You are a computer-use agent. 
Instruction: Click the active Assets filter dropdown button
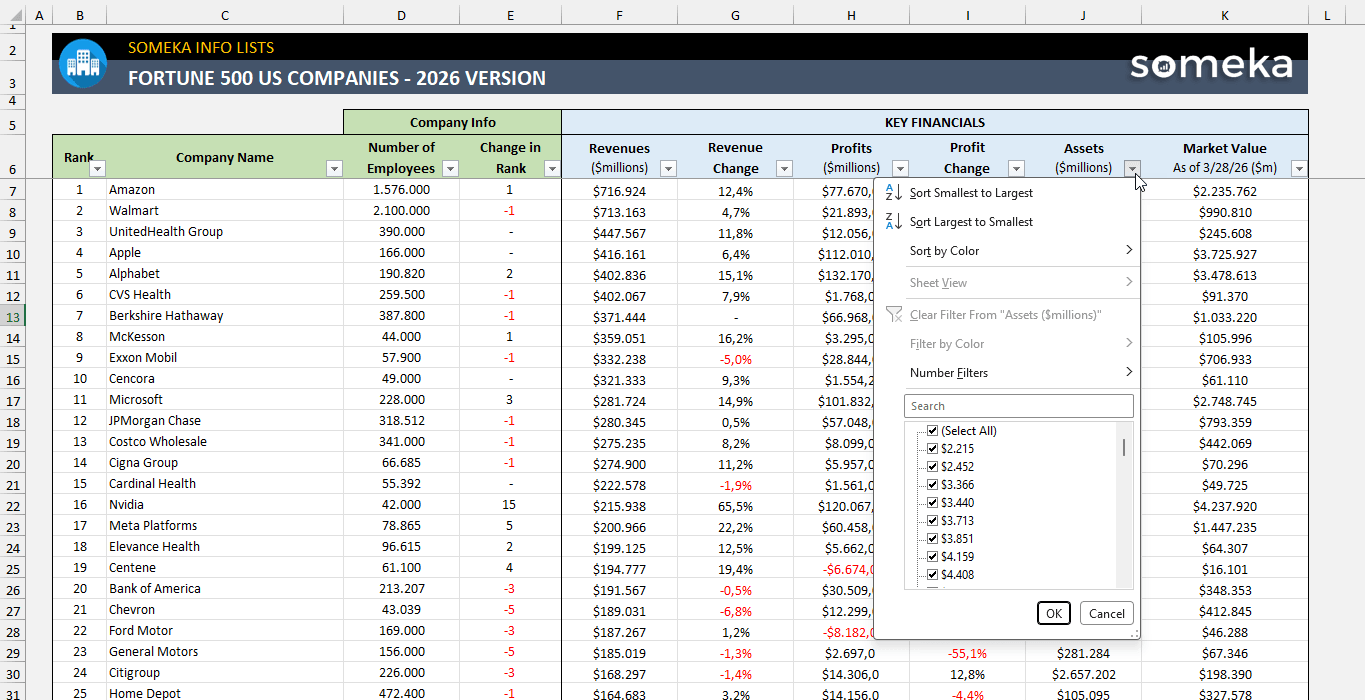(1132, 169)
